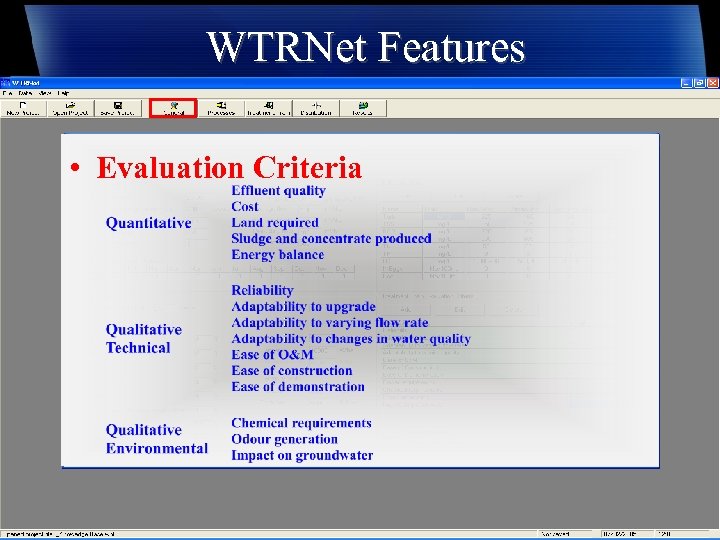Viewport: 720px width, 540px height.
Task: Maximize the WTRNet window
Action: [699, 83]
